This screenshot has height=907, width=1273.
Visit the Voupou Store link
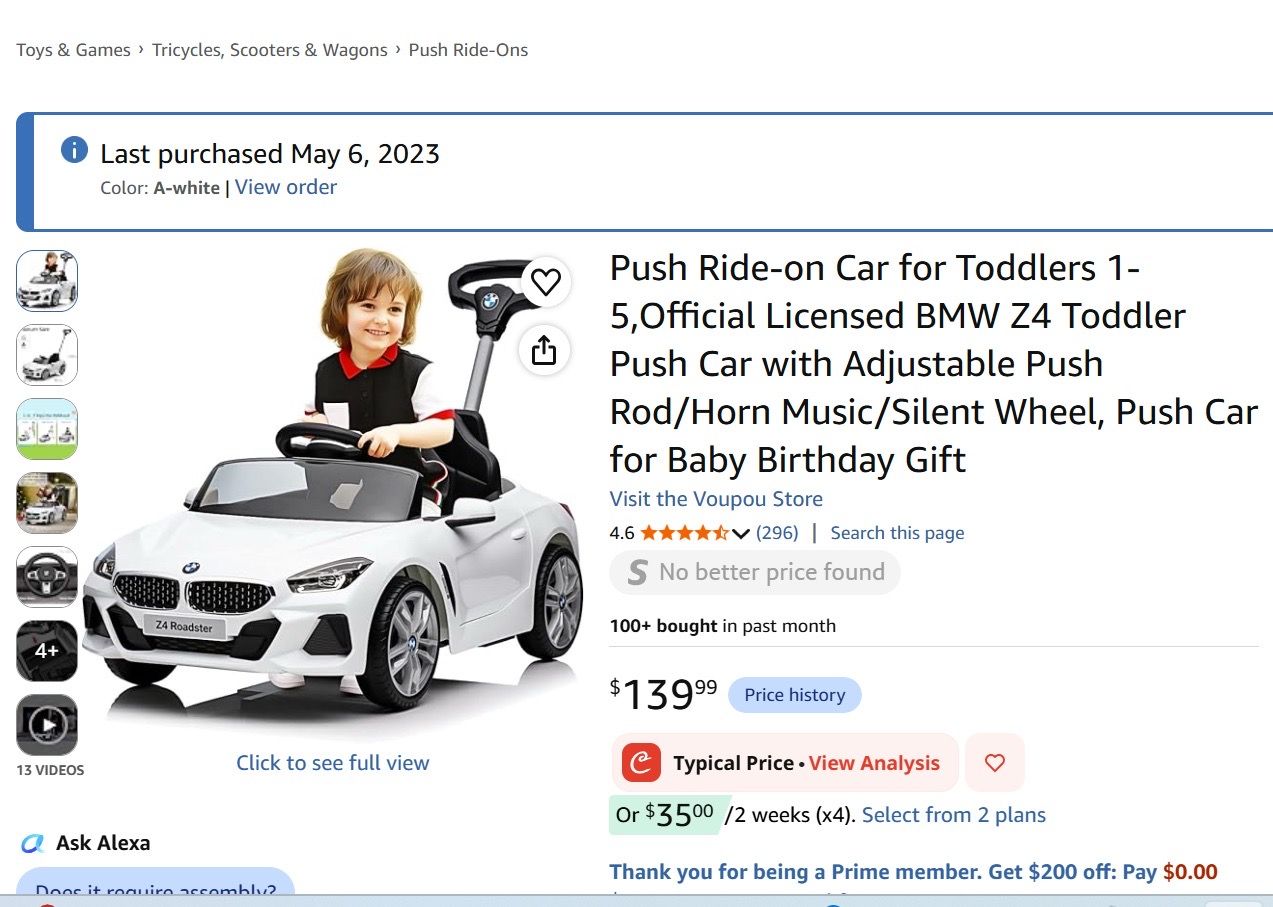click(716, 499)
